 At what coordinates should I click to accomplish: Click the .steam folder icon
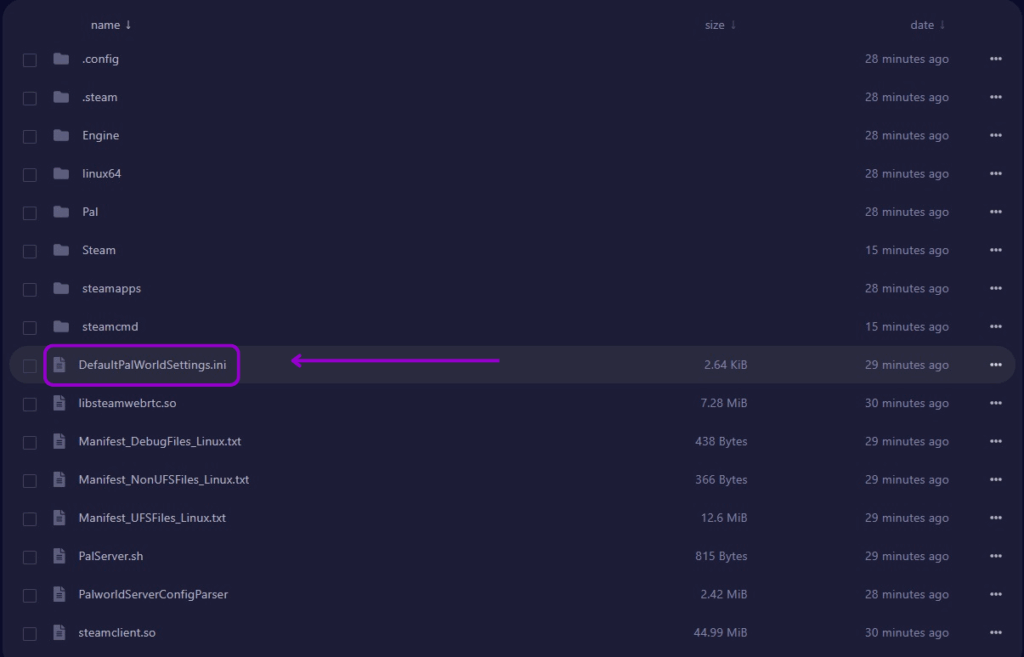61,97
